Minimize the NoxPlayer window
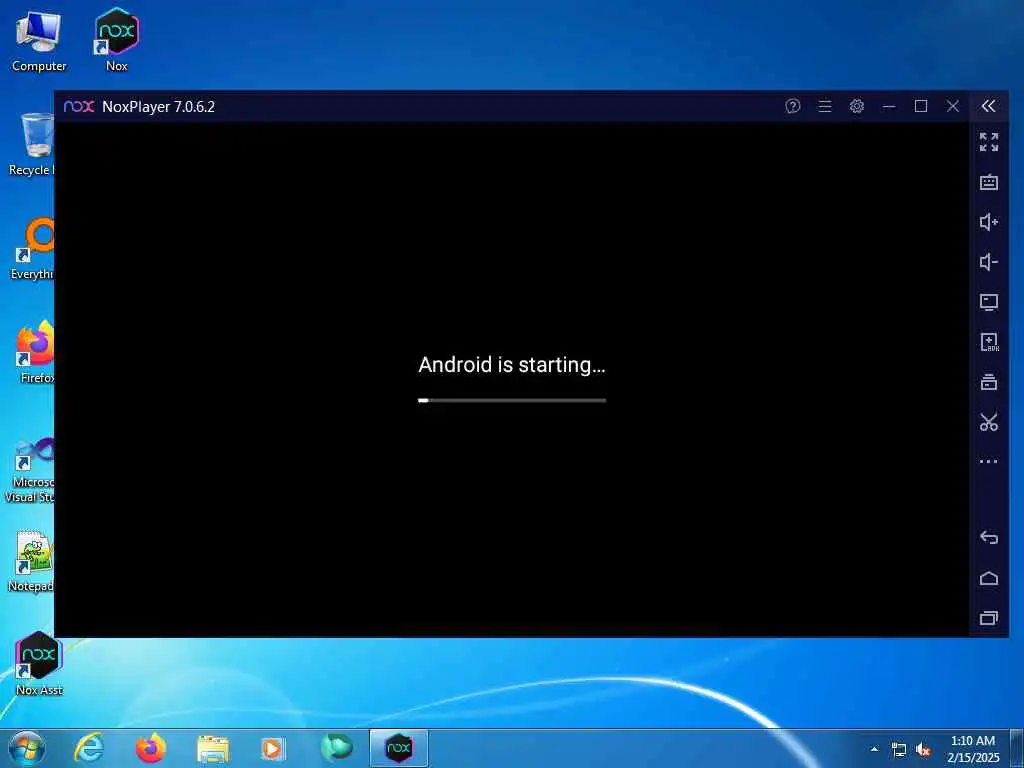The height and width of the screenshot is (768, 1024). pyautogui.click(x=889, y=106)
